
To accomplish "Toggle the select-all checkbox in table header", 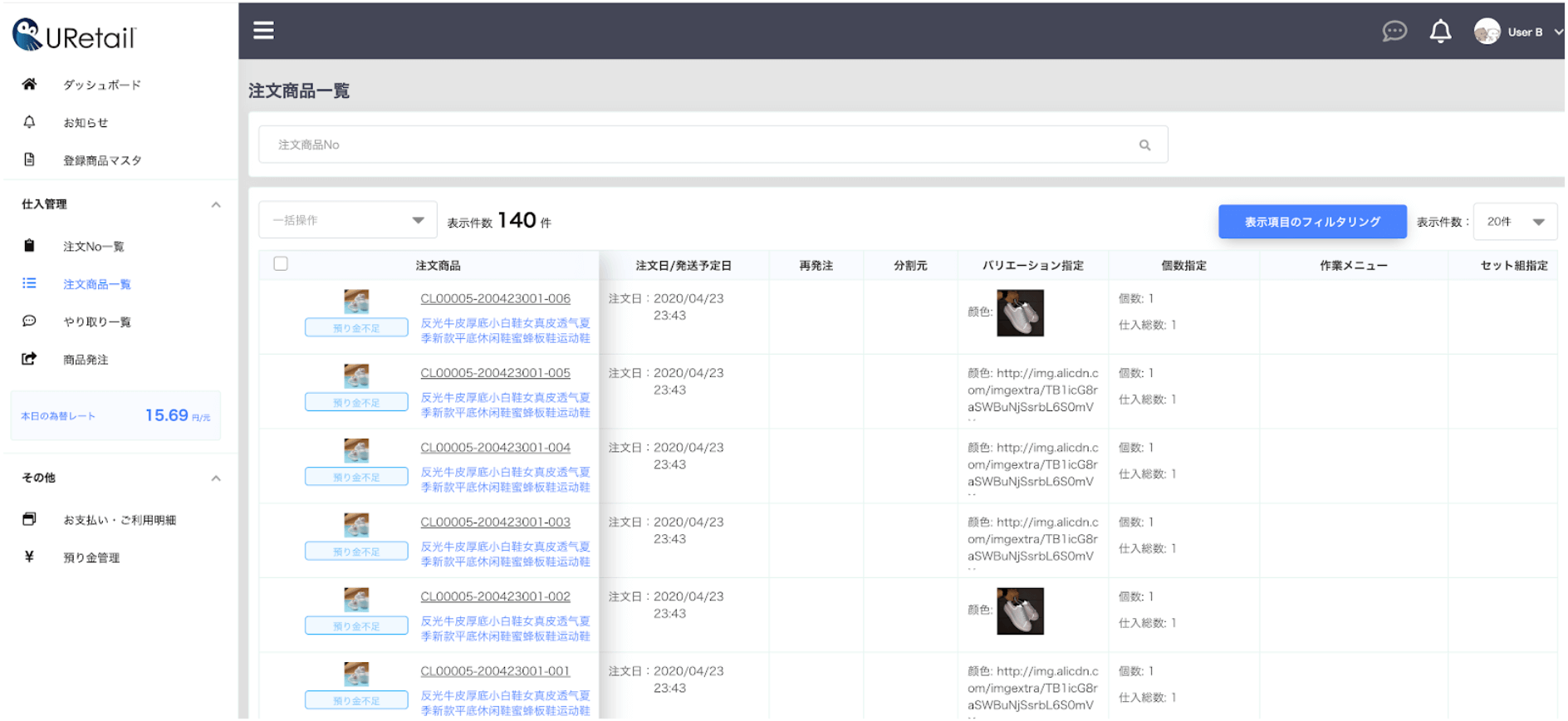I will click(281, 264).
